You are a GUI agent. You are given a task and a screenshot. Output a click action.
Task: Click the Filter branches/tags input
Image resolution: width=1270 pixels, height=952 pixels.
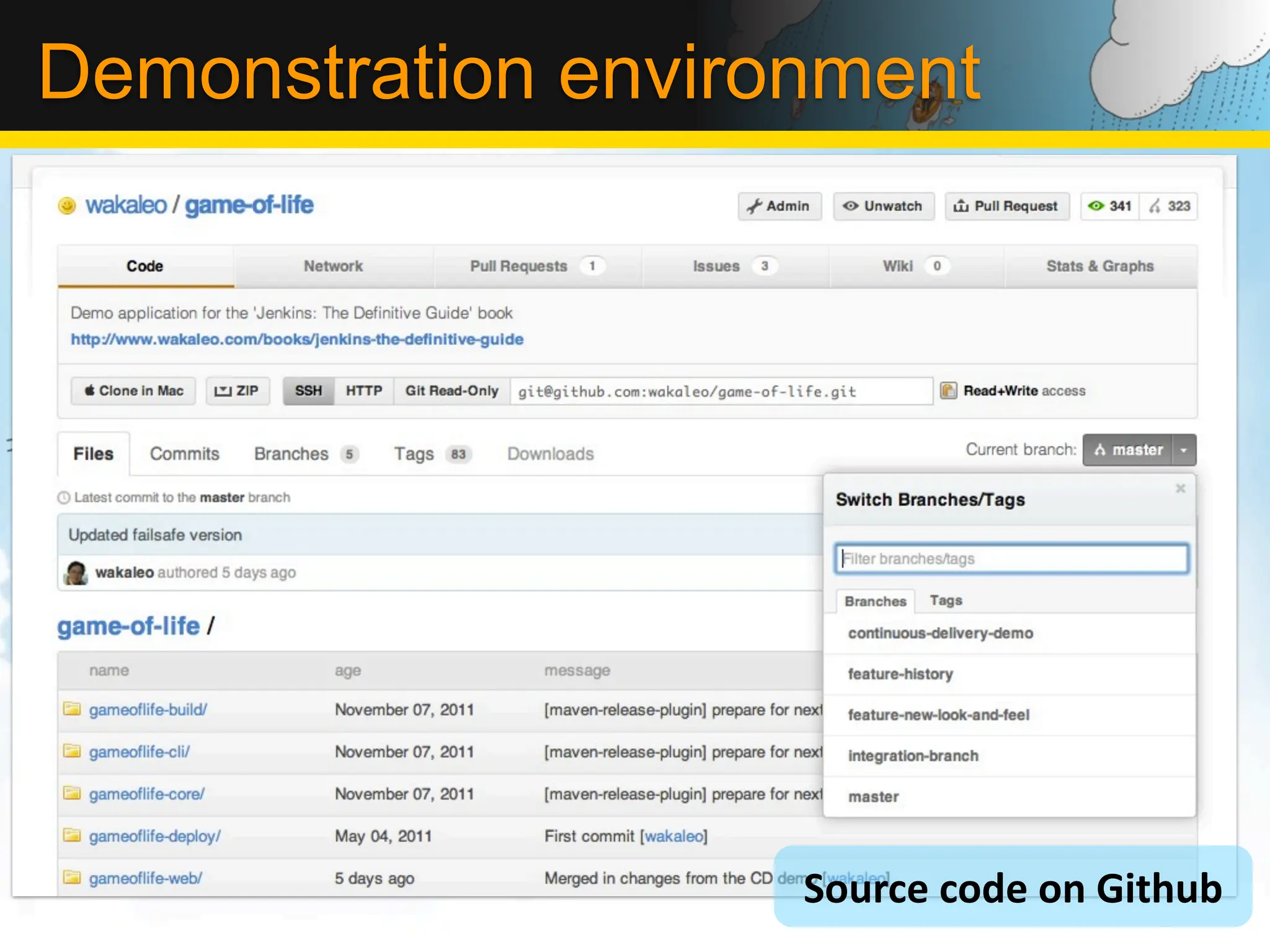click(1011, 558)
